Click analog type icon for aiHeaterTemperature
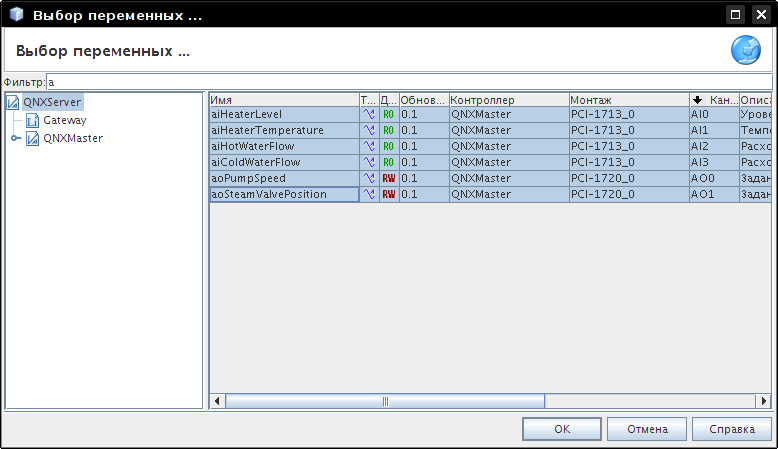The image size is (778, 449). [369, 130]
